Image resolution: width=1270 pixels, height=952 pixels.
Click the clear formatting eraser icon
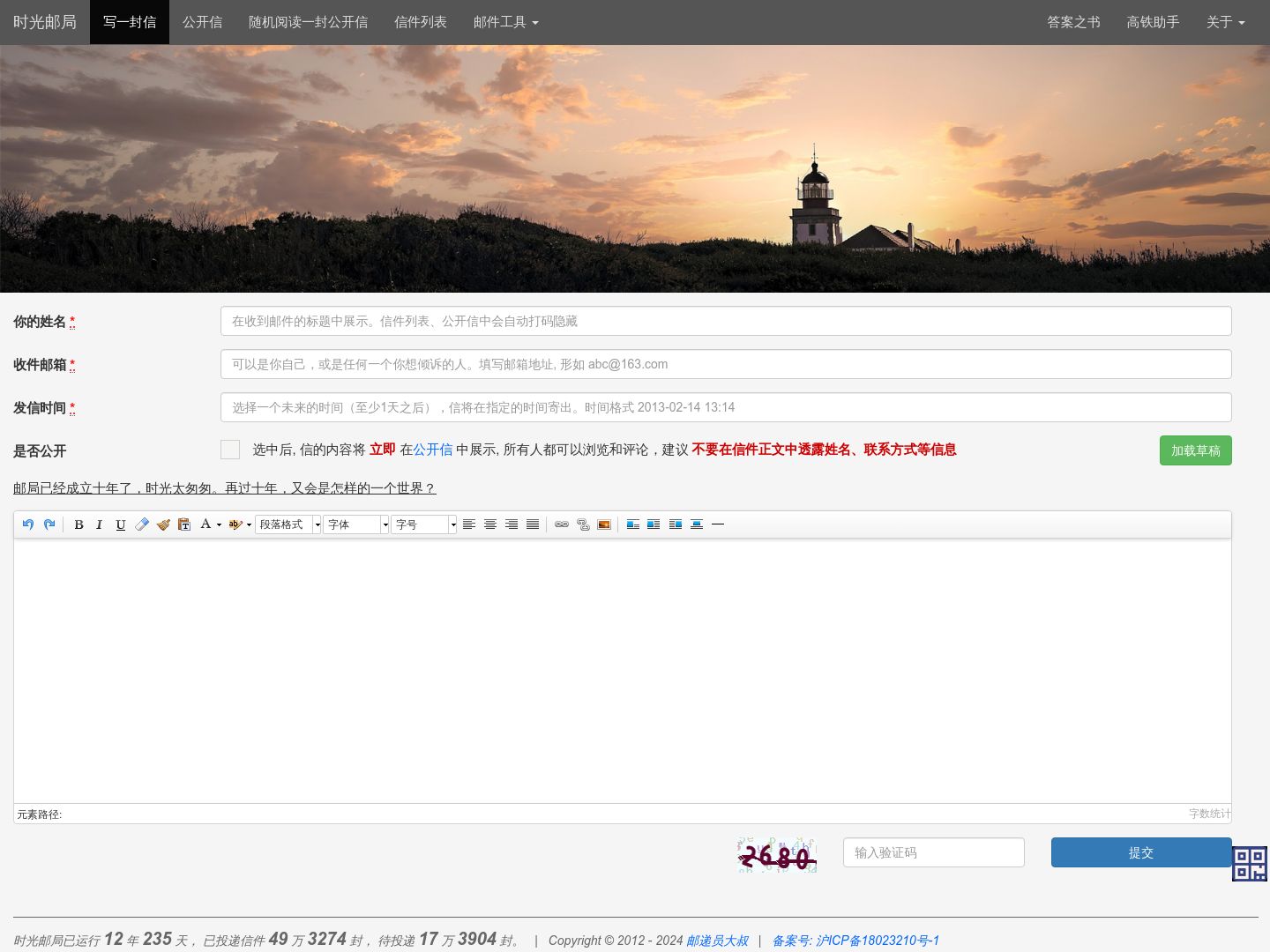[x=142, y=524]
